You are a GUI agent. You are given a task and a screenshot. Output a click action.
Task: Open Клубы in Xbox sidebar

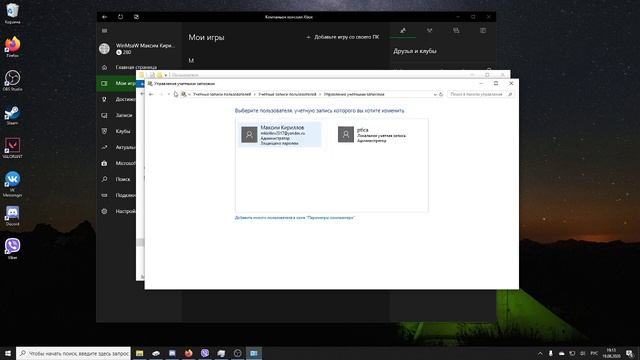pos(117,131)
